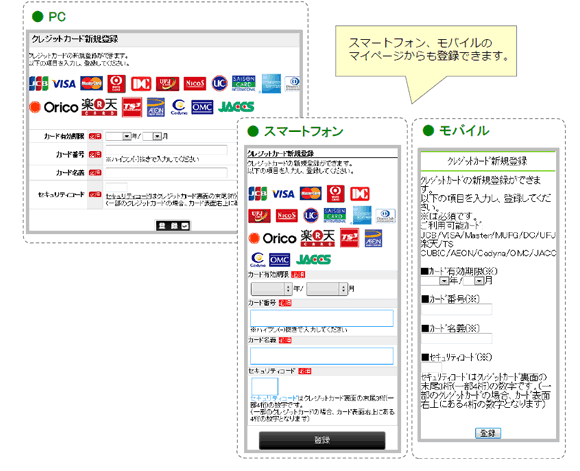Click the card number field in PC form
Image resolution: width=580 pixels, height=471 pixels.
click(x=166, y=150)
